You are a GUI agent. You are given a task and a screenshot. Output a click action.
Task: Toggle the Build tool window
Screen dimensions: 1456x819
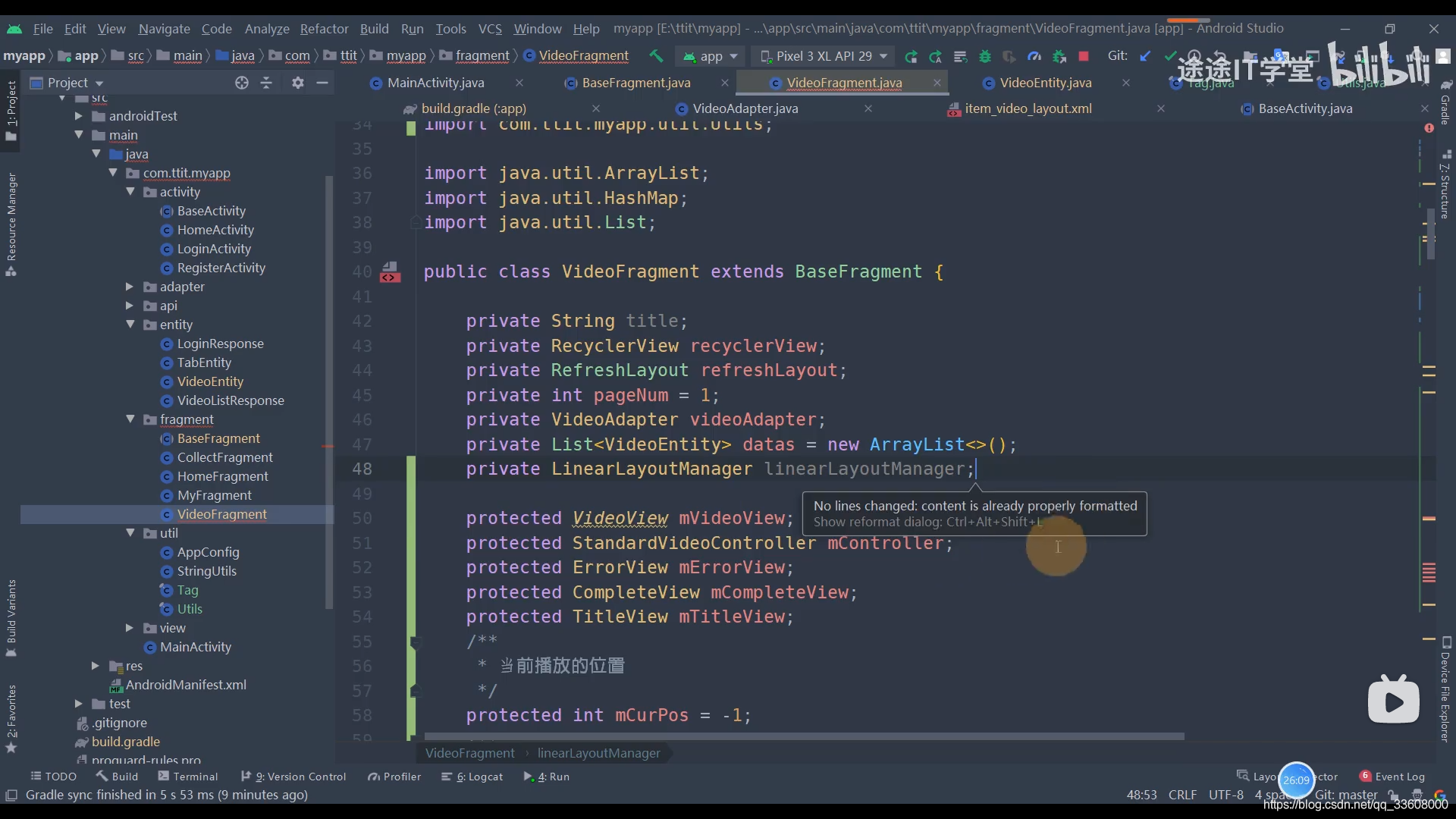[117, 777]
